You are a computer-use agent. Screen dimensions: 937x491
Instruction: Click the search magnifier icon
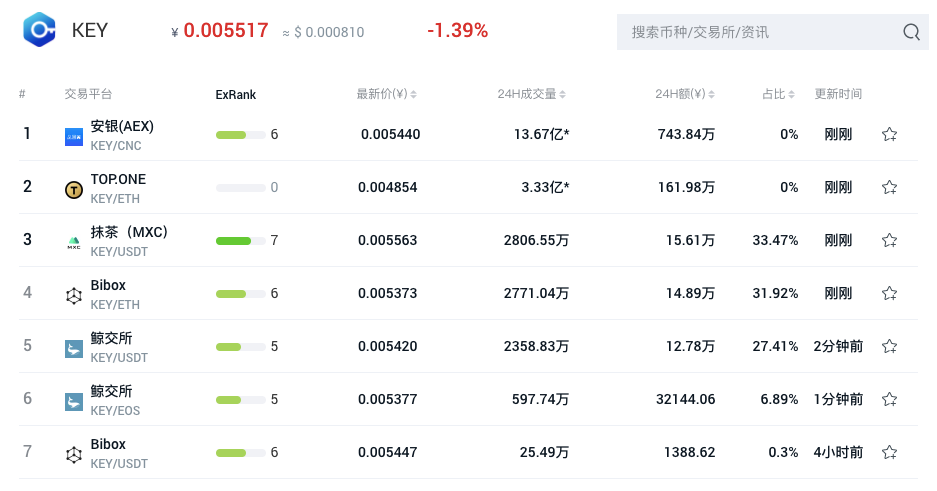pyautogui.click(x=911, y=32)
